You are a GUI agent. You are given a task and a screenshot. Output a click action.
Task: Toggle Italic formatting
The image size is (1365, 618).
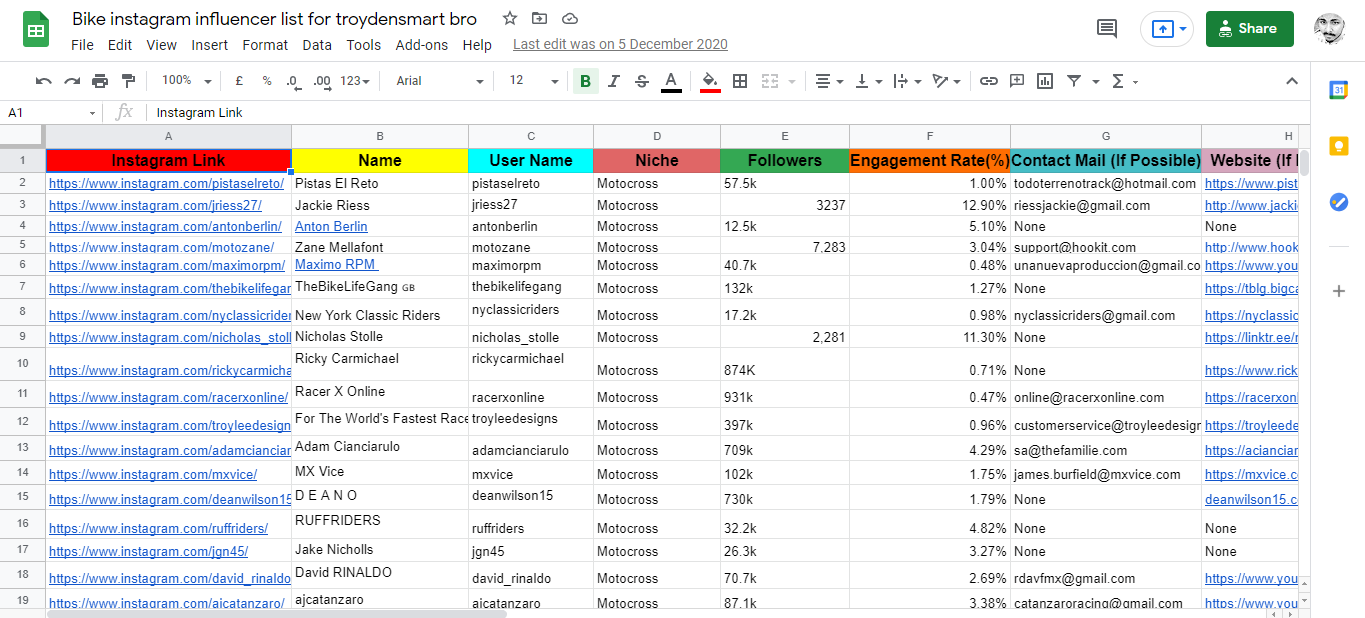pos(614,81)
